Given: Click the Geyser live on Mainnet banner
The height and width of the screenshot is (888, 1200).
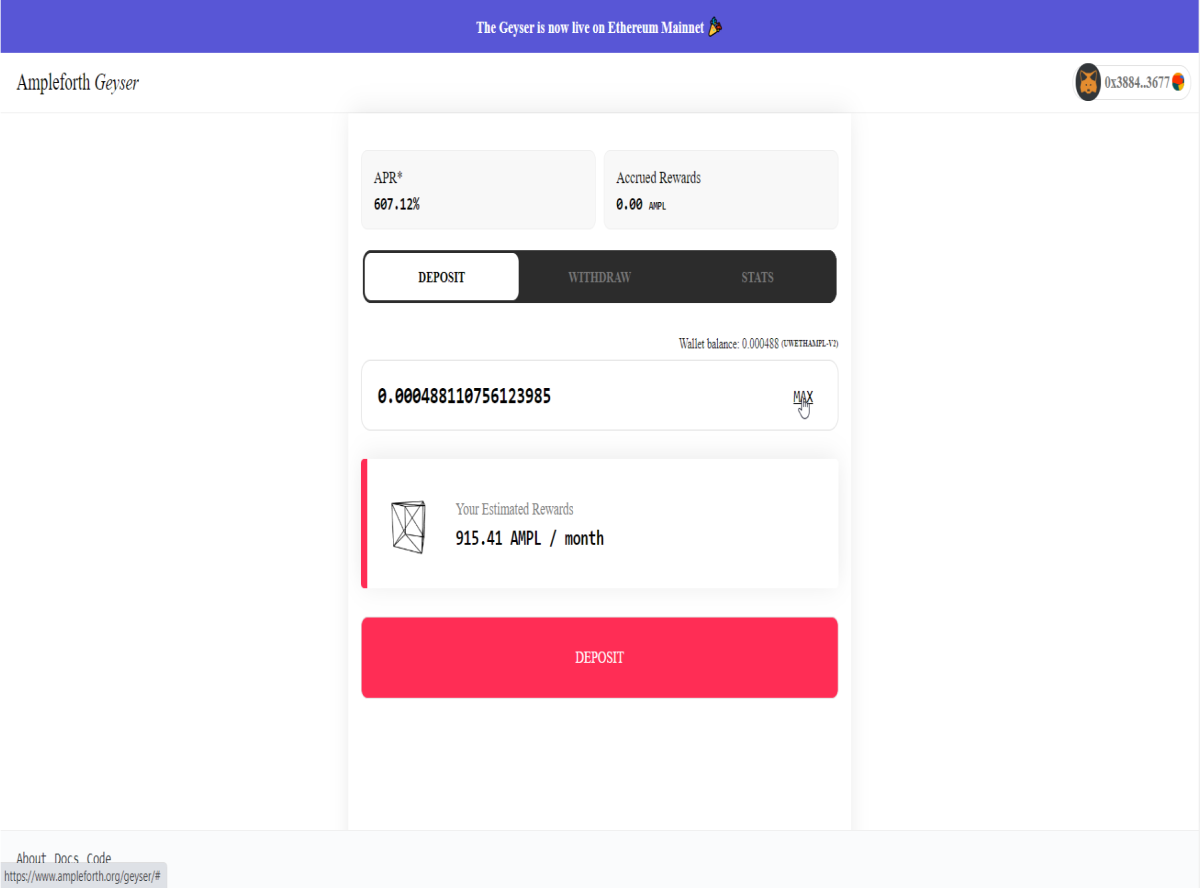Looking at the screenshot, I should [599, 27].
